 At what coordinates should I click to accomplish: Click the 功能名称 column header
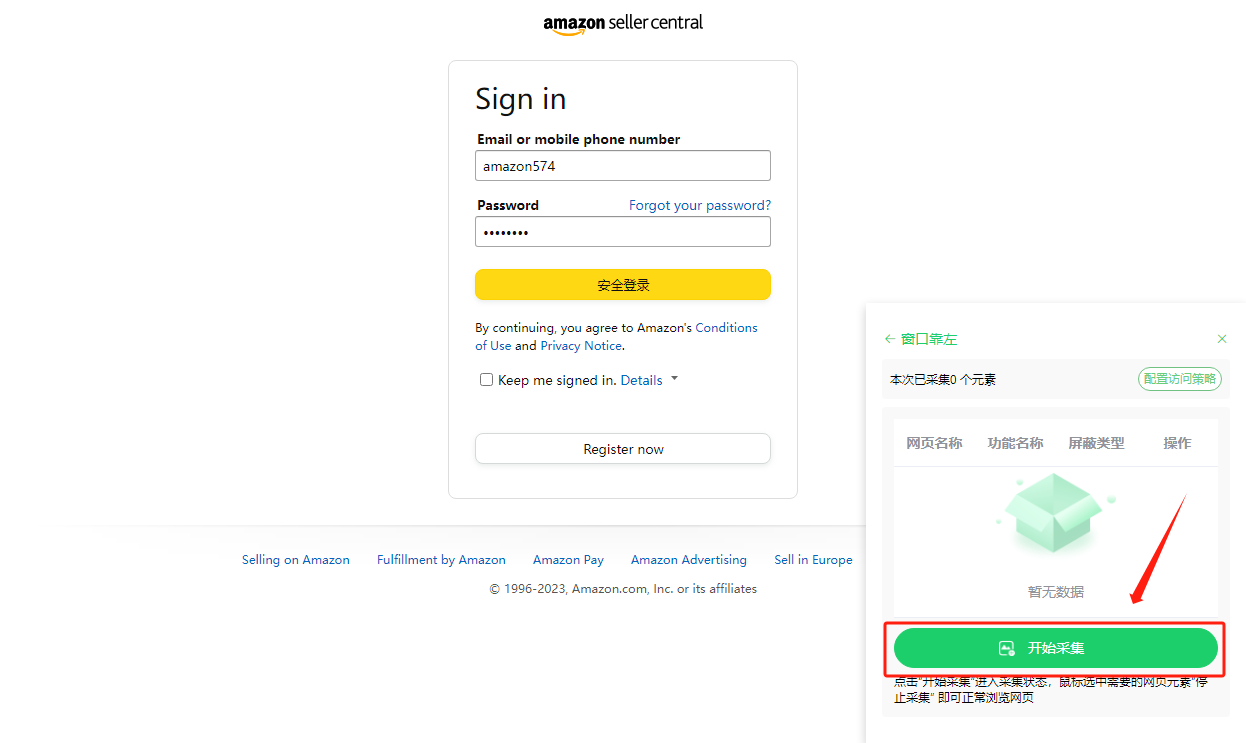[1015, 443]
